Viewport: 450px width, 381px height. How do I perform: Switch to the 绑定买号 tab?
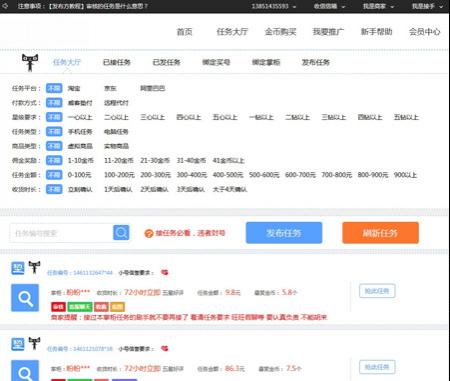pos(216,62)
